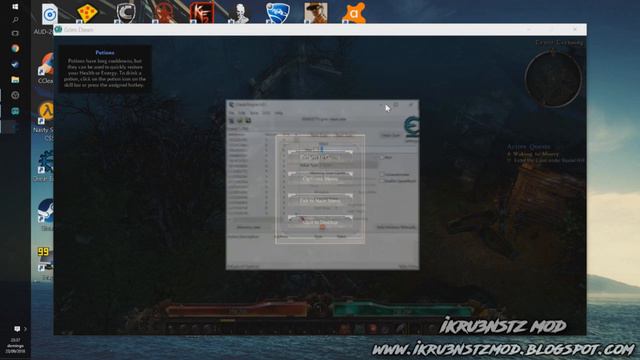The width and height of the screenshot is (640, 360).
Task: Click the Memory view button
Action: 249,227
